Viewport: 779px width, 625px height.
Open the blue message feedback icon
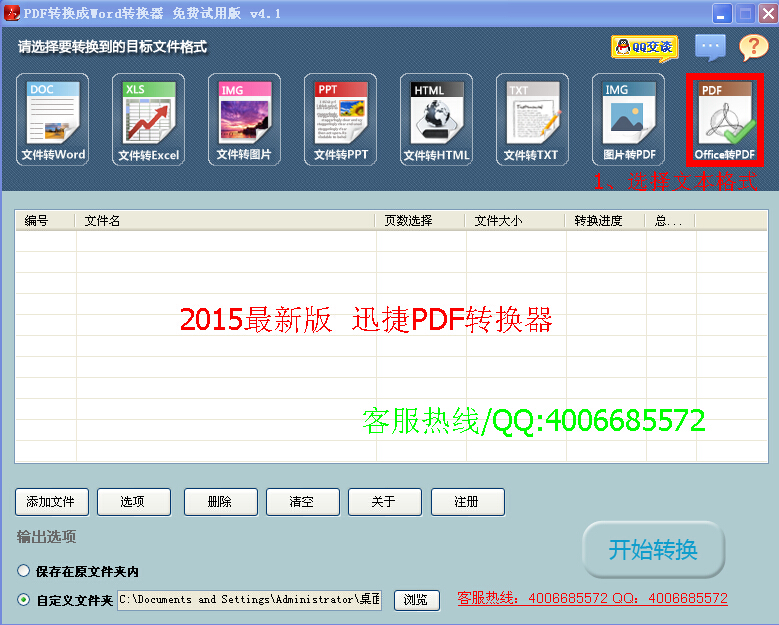point(710,47)
